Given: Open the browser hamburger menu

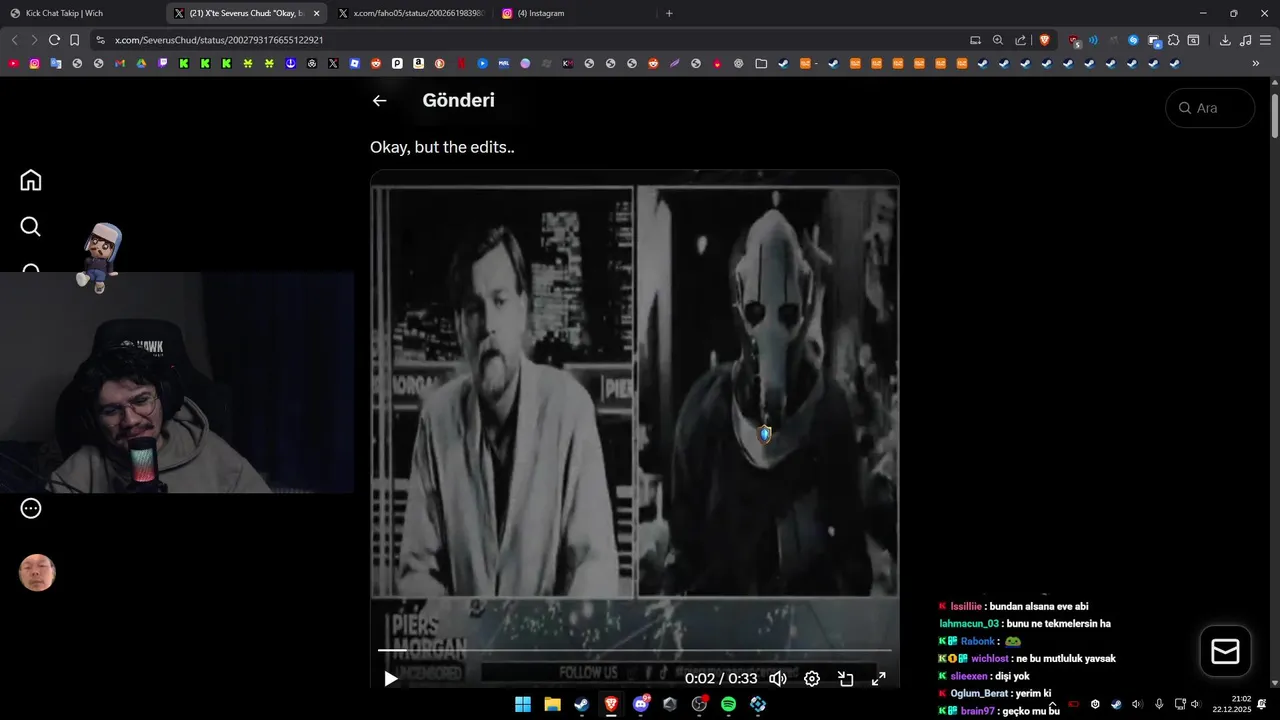Looking at the screenshot, I should pos(1265,40).
